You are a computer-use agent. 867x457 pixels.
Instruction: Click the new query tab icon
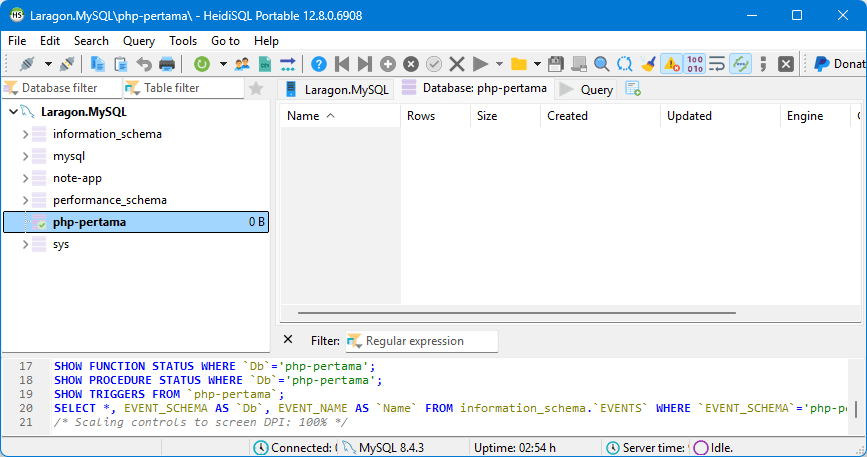click(633, 88)
